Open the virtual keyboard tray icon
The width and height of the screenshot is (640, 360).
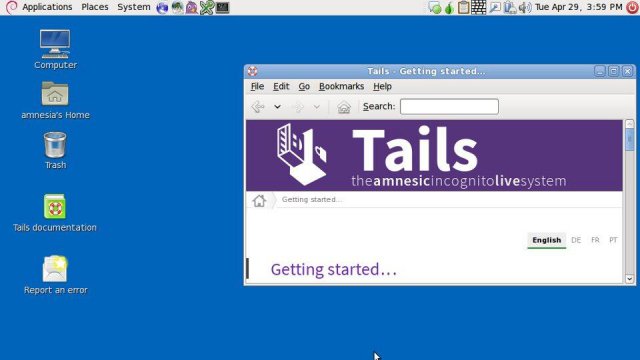point(479,7)
